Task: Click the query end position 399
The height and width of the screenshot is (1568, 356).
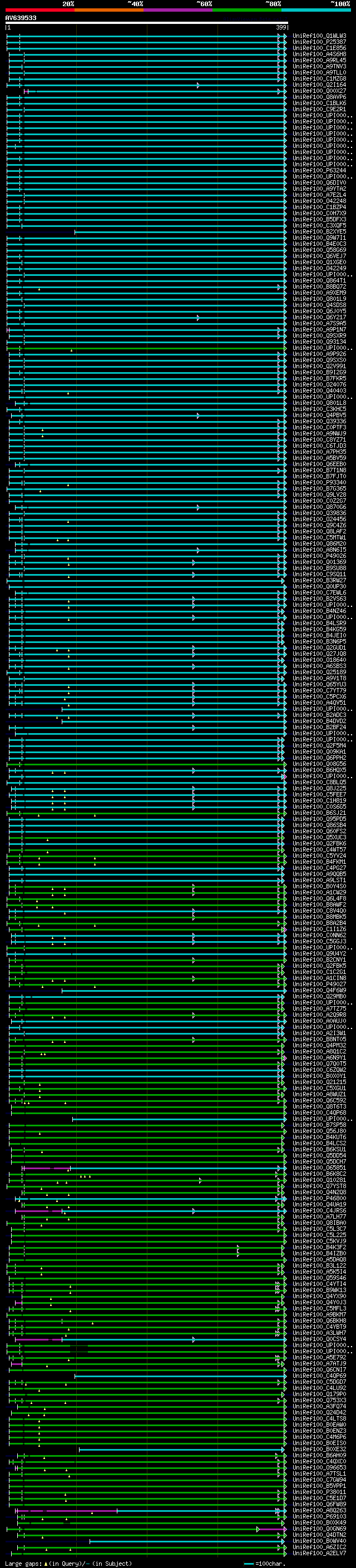Action: click(x=281, y=27)
